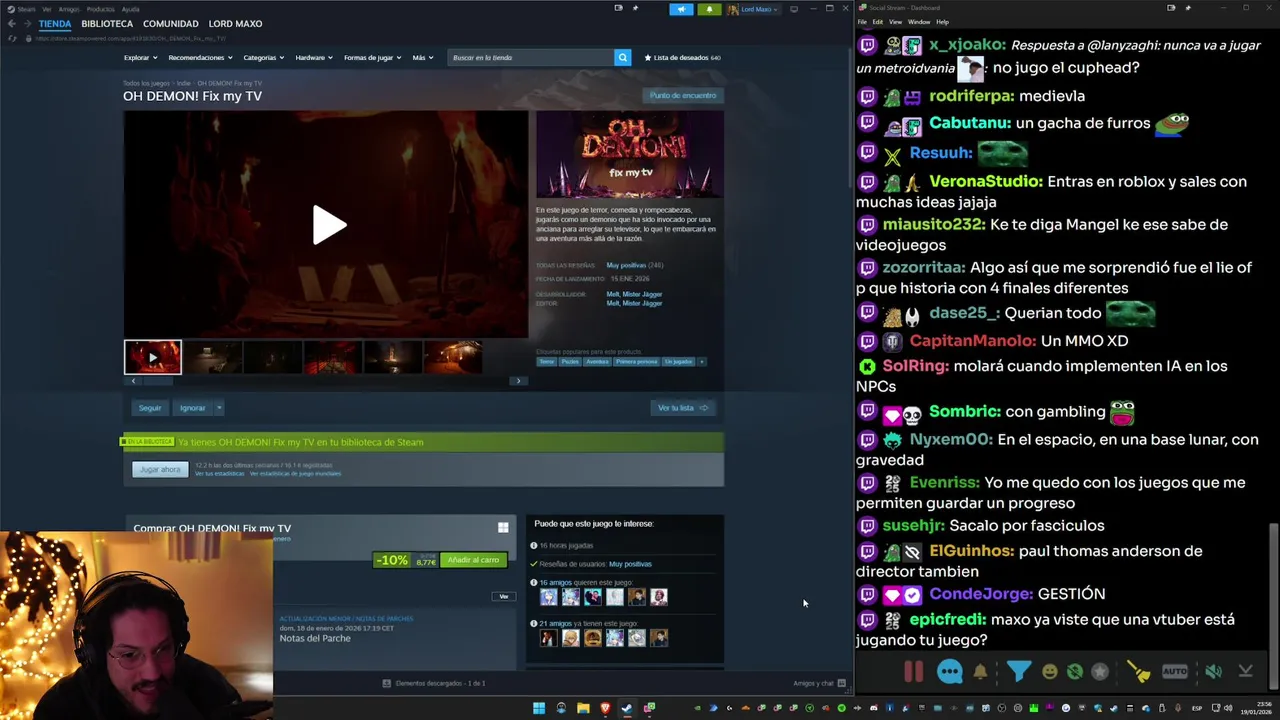
Task: Expand more tags with the plus button
Action: pos(702,362)
